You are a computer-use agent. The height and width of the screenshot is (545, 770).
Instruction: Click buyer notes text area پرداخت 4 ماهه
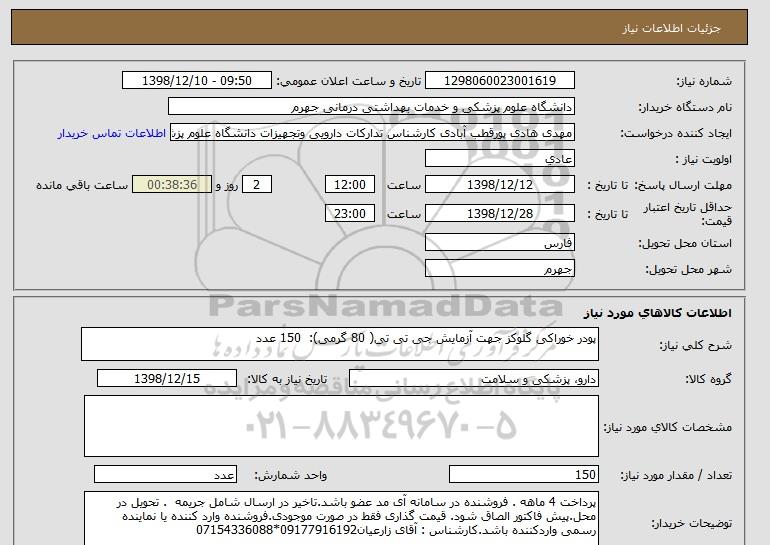click(x=341, y=518)
